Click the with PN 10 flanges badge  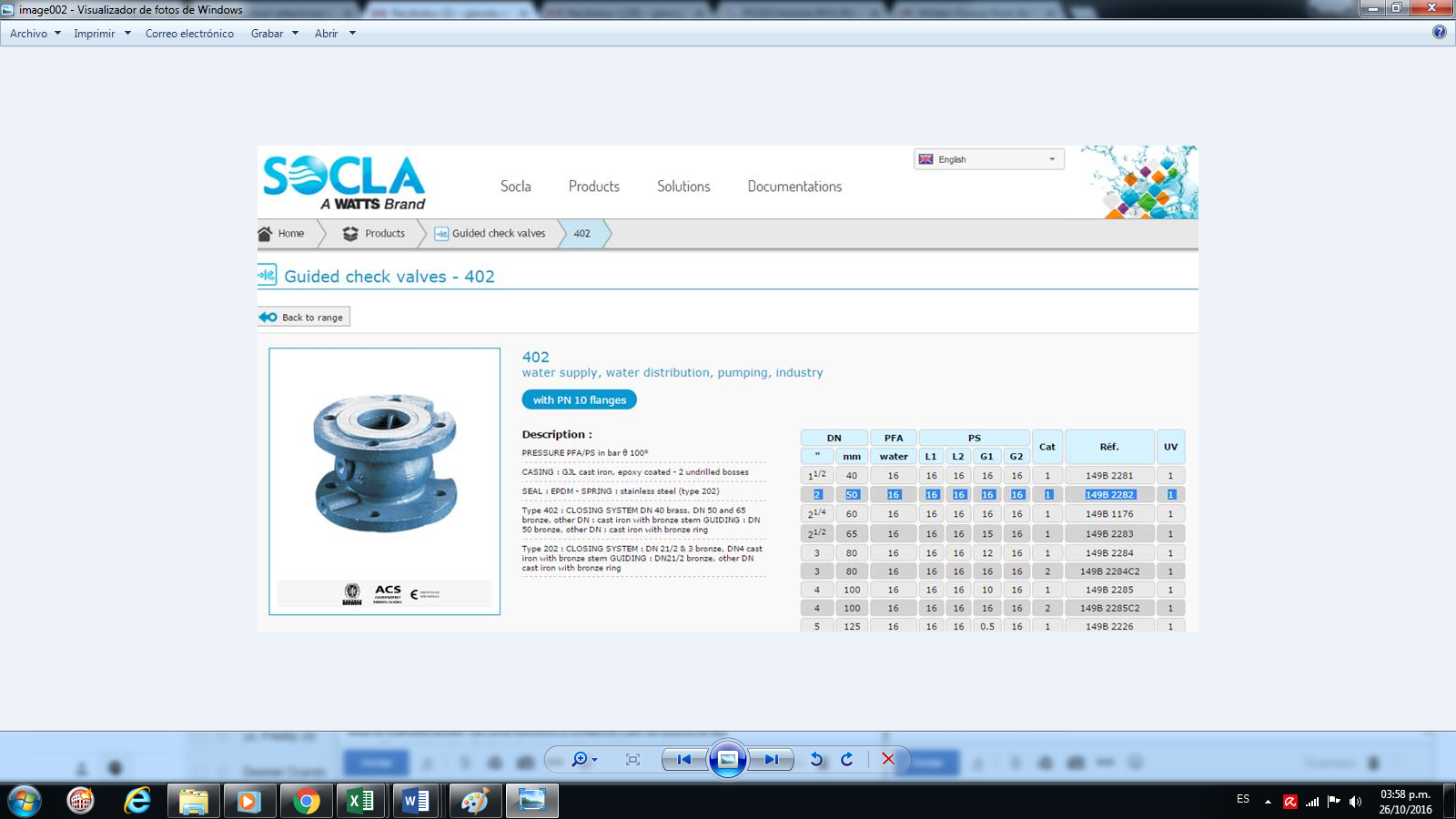[x=580, y=399]
